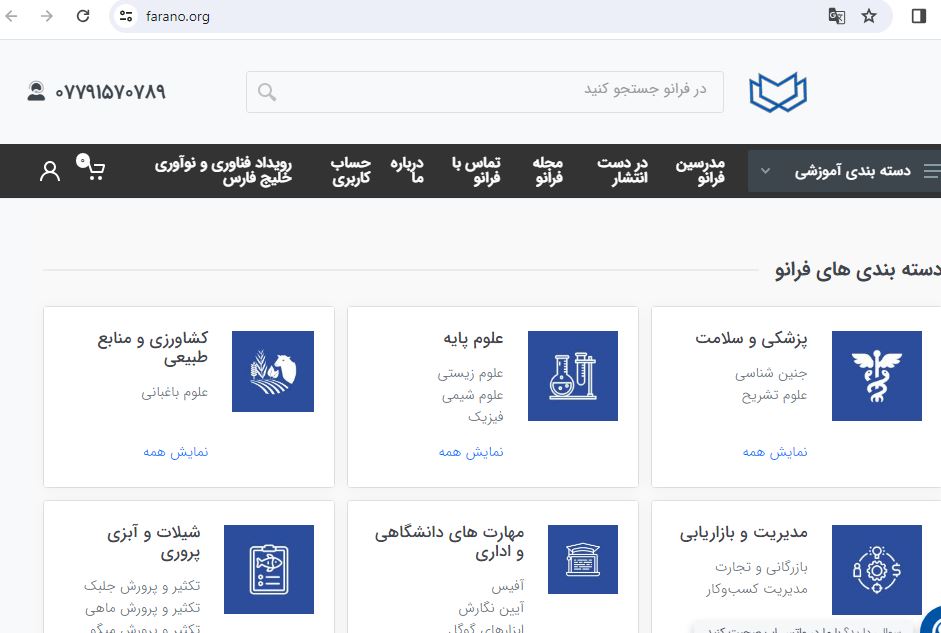
Task: Select 'تکثیر و پرورش جلبک' subcategory
Action: (142, 586)
